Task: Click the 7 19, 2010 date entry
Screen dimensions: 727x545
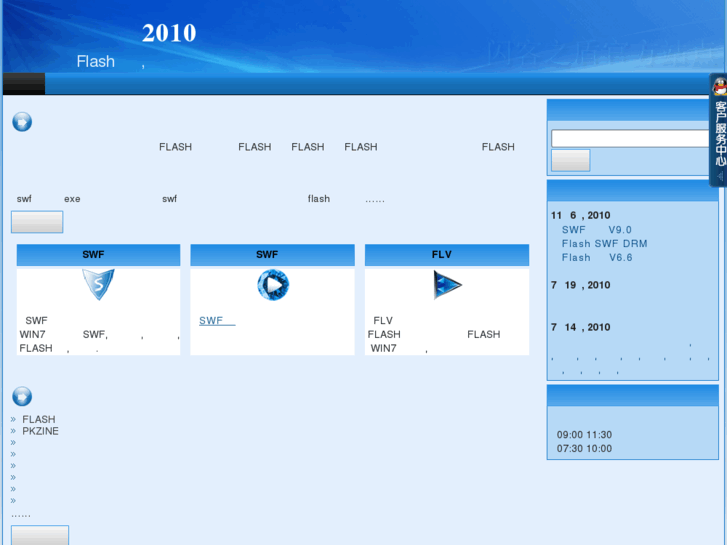Action: [580, 285]
